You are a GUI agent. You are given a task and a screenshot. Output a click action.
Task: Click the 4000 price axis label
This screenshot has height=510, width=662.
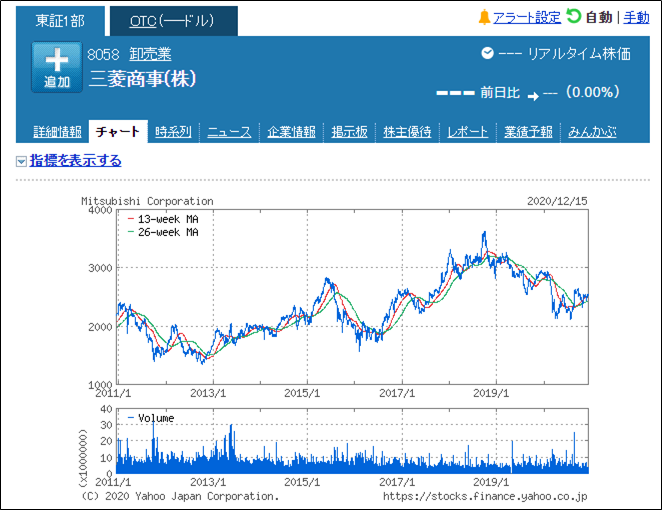(100, 210)
